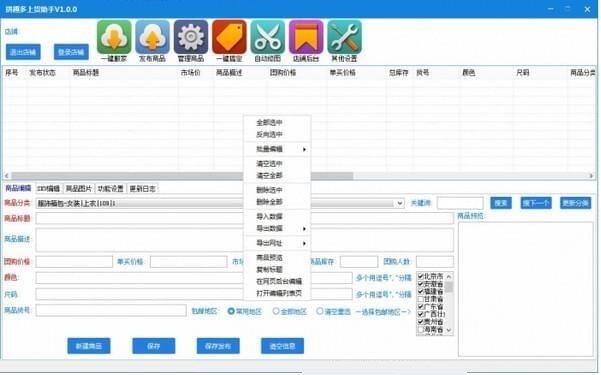The image size is (601, 375).
Task: Open the 管理商品 gear icon
Action: pyautogui.click(x=191, y=37)
